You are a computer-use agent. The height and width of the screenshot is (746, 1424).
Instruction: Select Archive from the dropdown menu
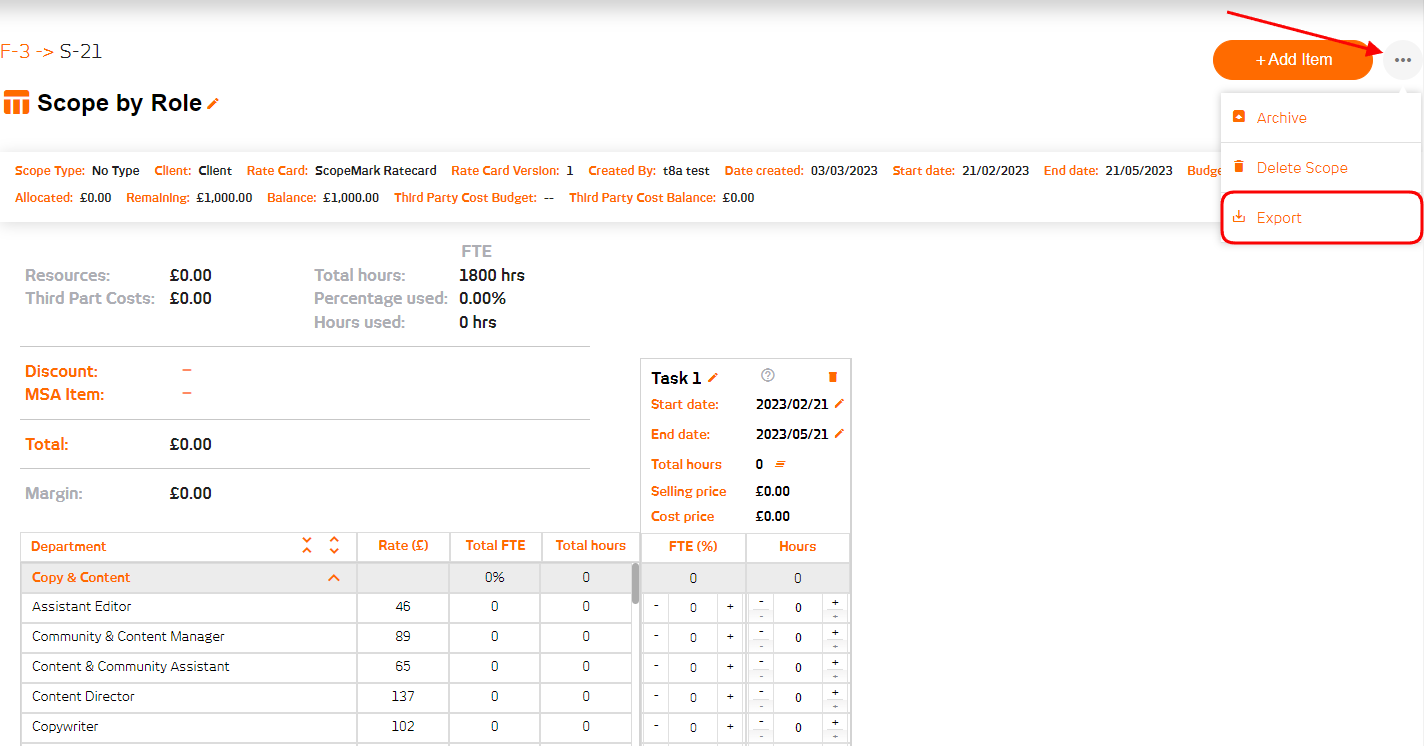(1281, 118)
